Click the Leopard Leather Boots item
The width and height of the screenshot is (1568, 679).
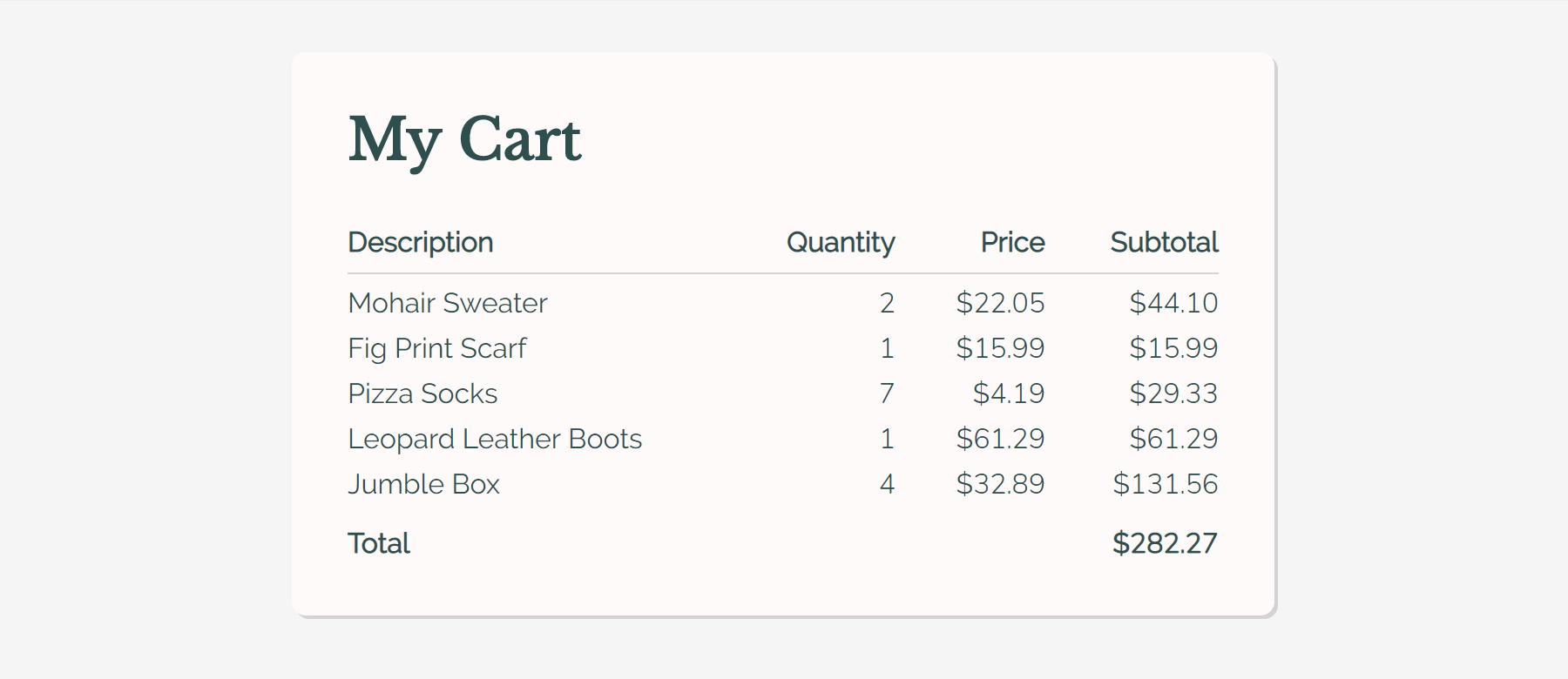click(x=495, y=439)
